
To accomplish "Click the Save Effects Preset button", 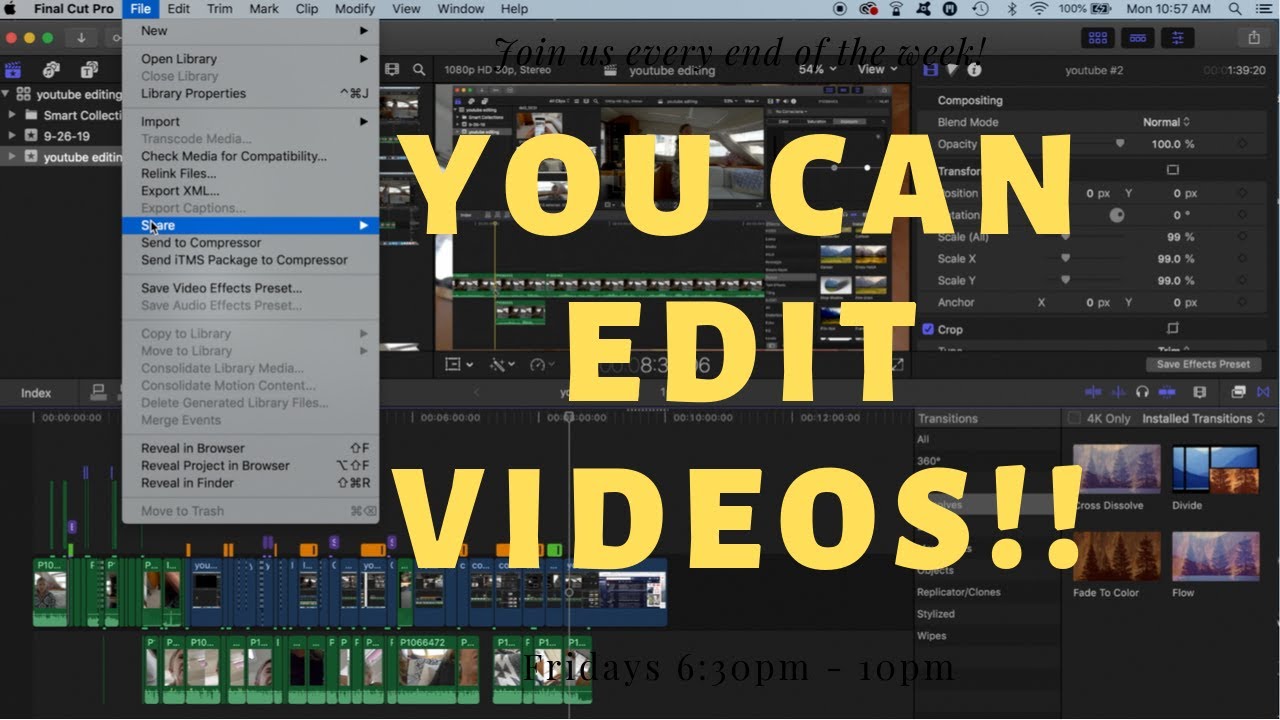I will (x=1203, y=364).
